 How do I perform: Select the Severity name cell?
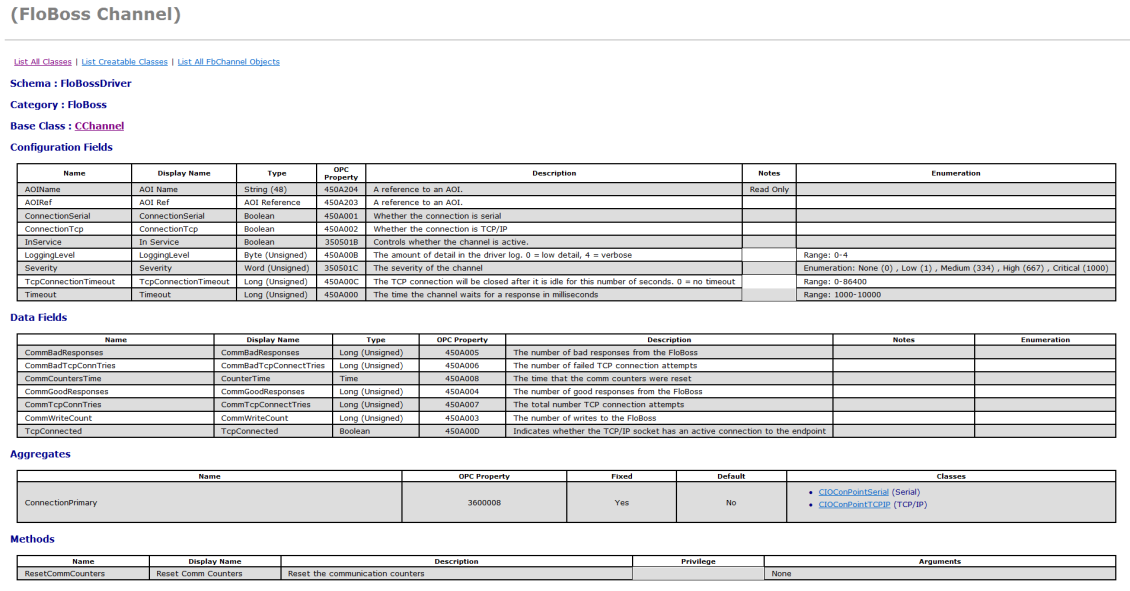74,268
